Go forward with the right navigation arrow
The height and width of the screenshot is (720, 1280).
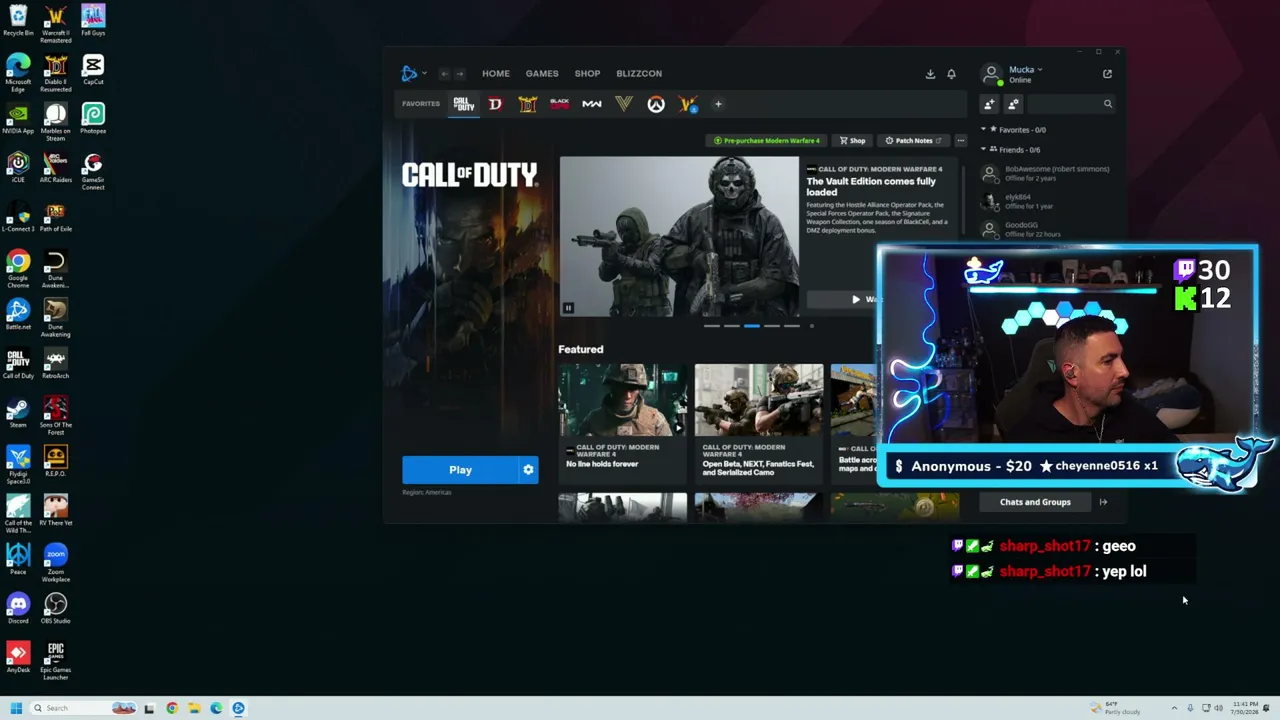[x=461, y=74]
